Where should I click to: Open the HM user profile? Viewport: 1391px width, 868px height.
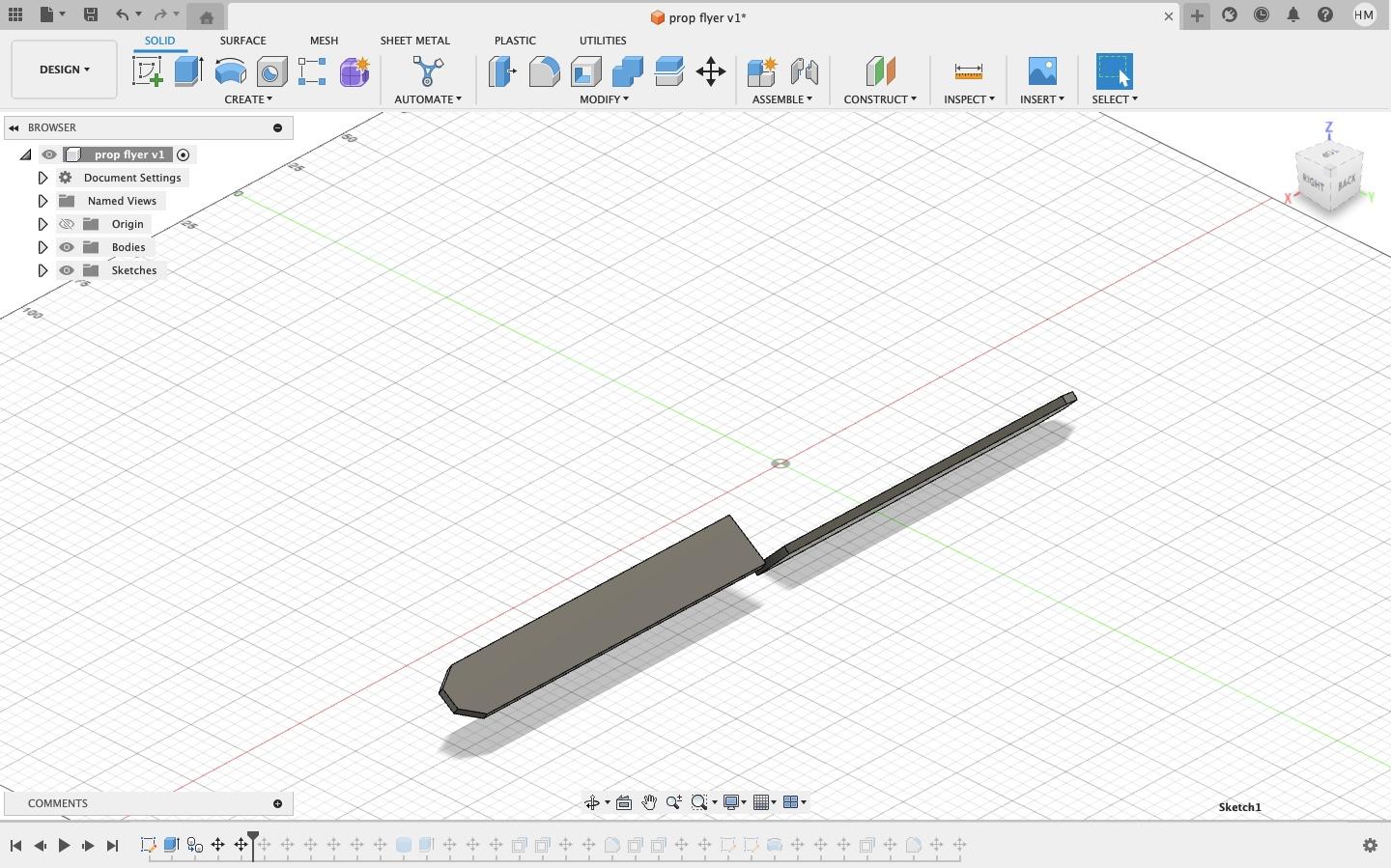pos(1364,15)
